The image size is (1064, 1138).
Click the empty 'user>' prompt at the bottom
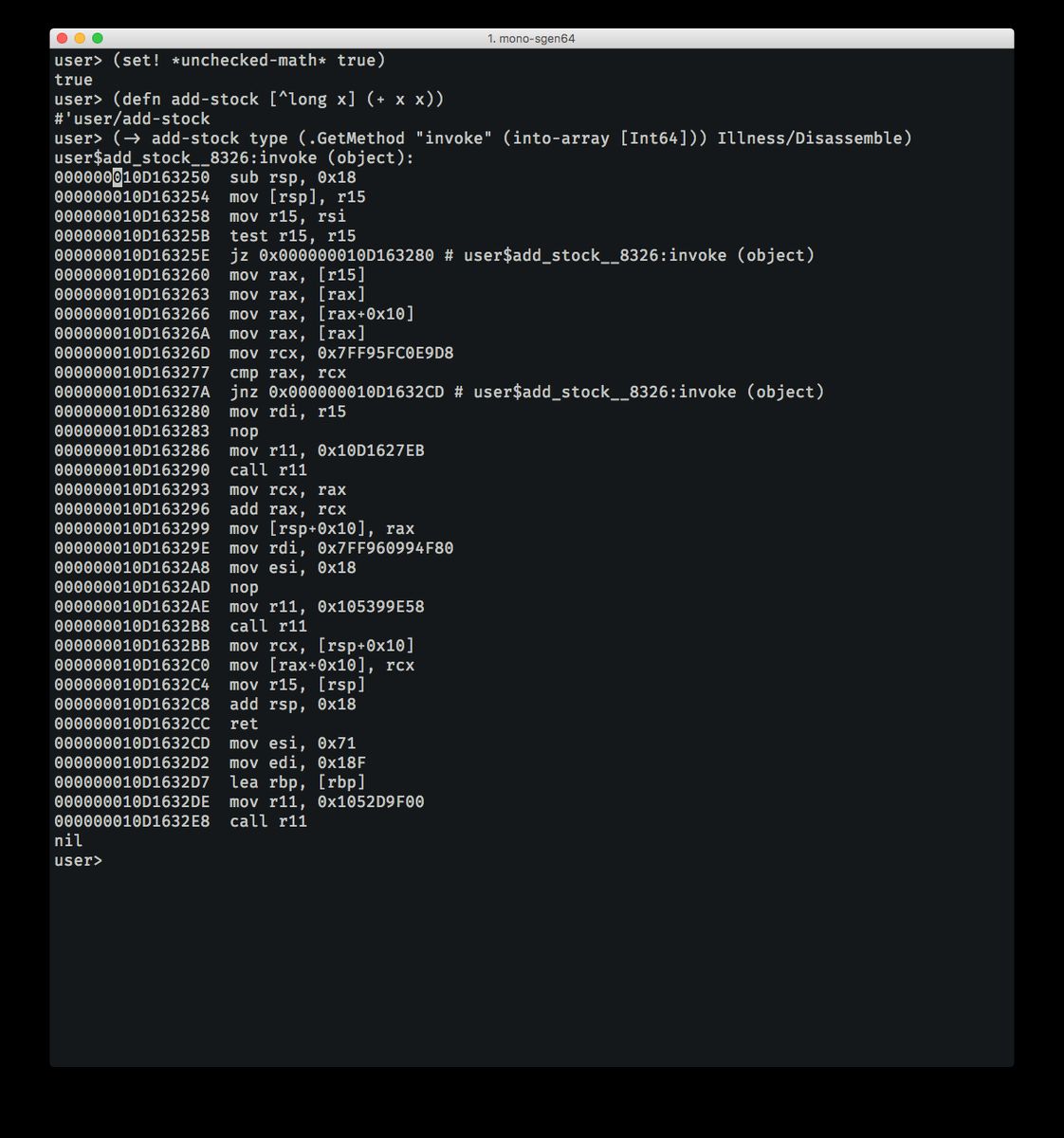(78, 860)
